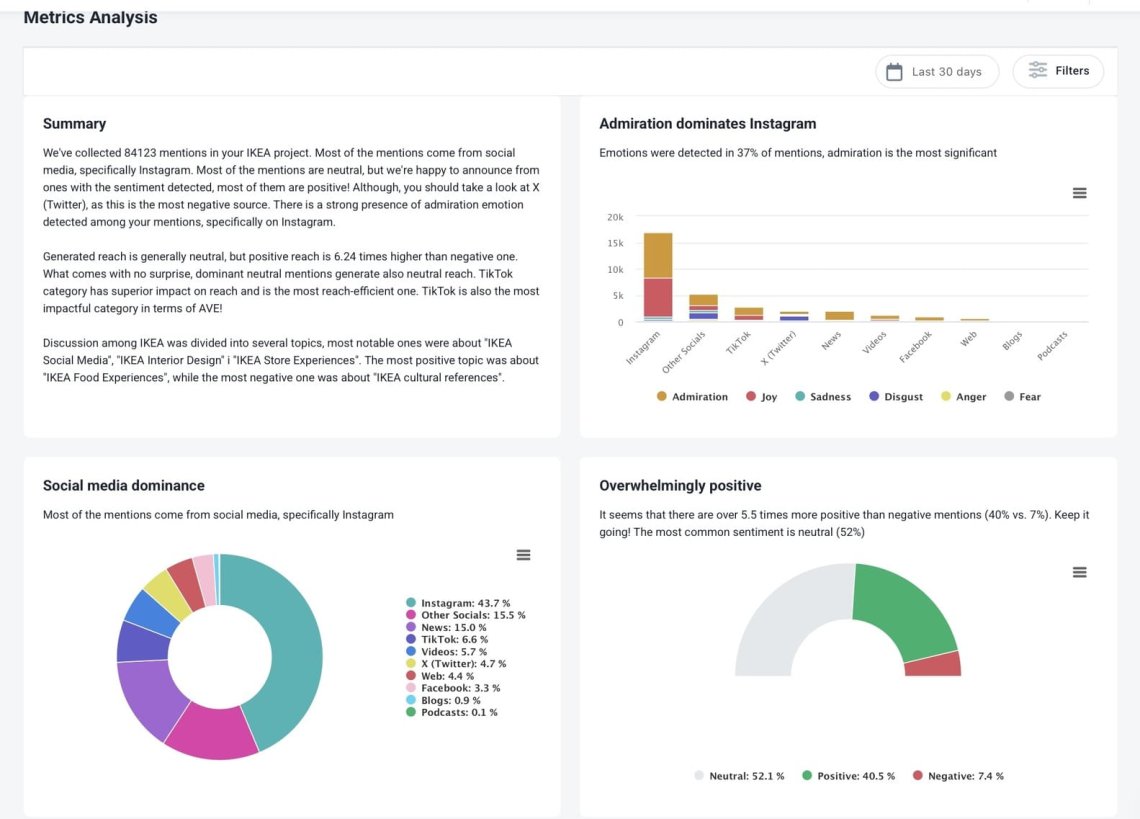Toggle the Anger series in the legend
Screen dimensions: 1140x819
963,396
